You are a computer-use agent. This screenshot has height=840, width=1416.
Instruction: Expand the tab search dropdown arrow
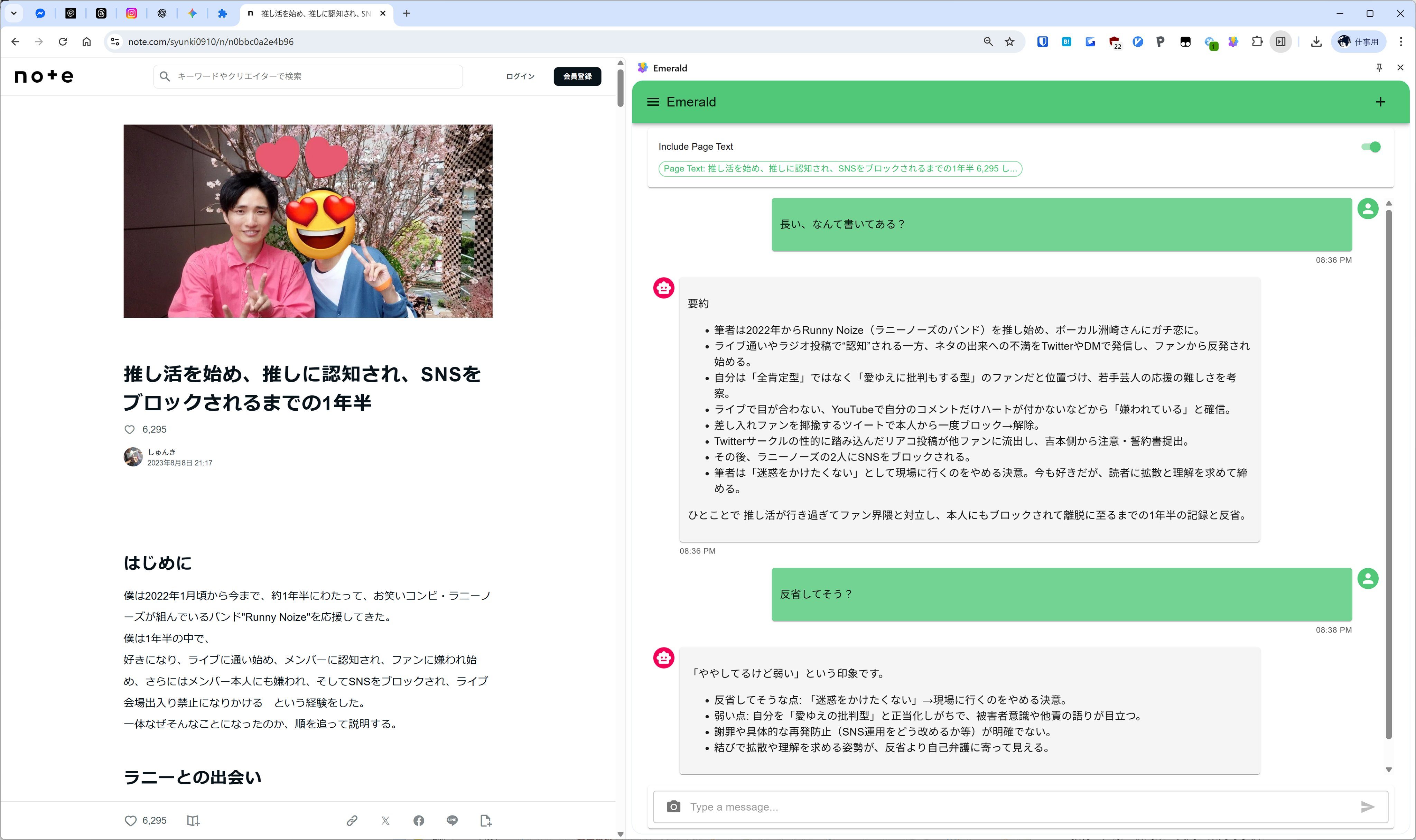pyautogui.click(x=13, y=13)
